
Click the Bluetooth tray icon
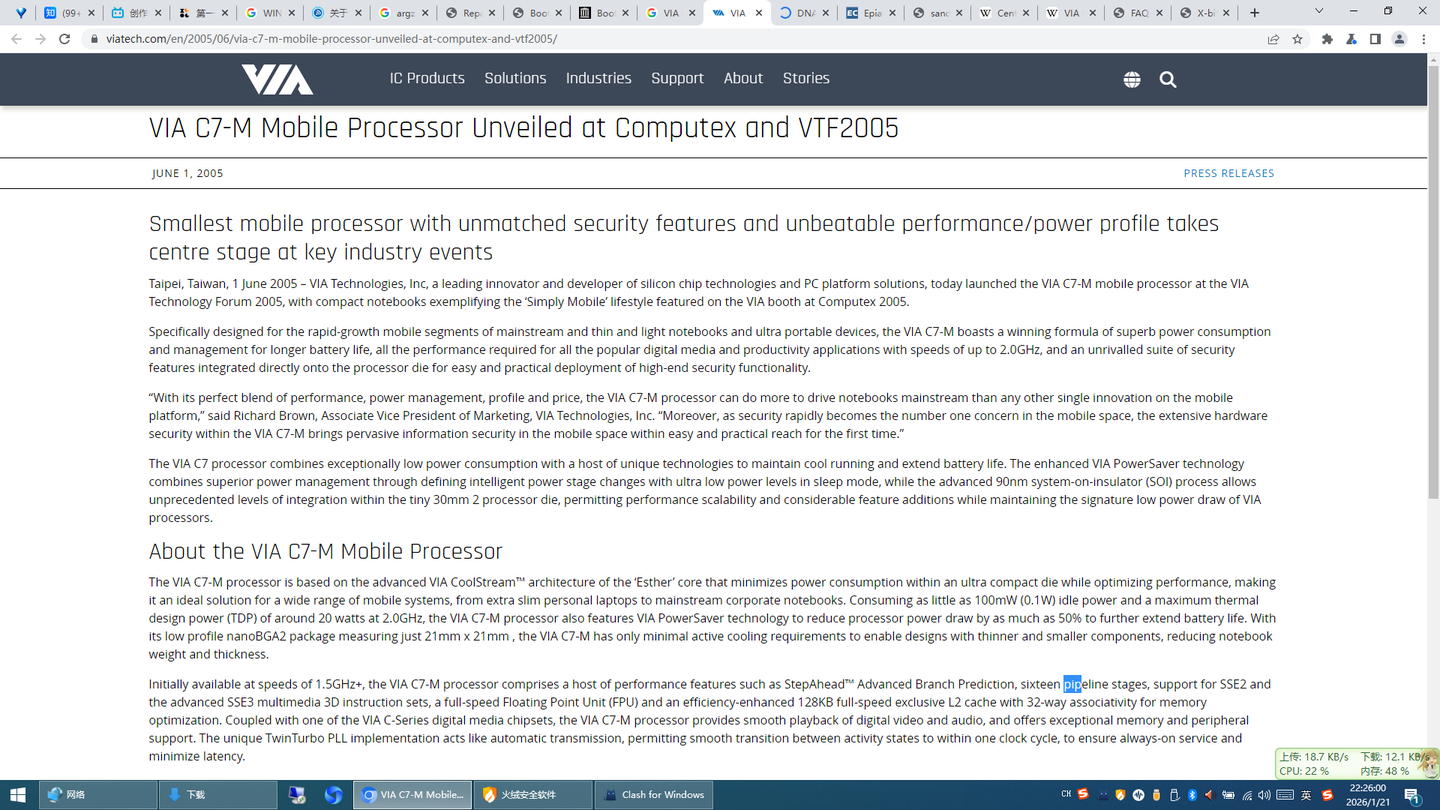[x=1192, y=795]
